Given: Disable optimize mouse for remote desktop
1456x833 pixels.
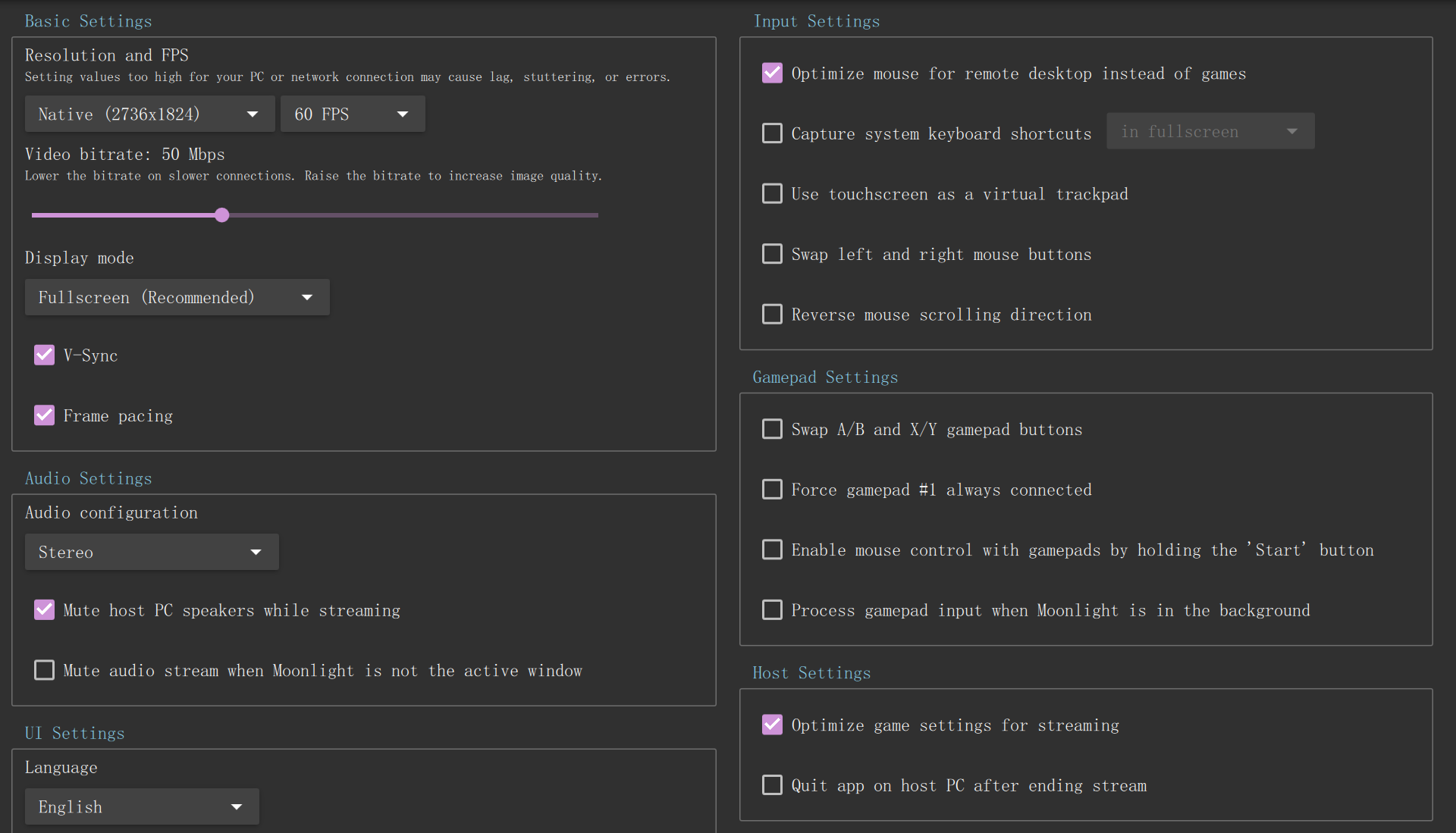Looking at the screenshot, I should 772,73.
